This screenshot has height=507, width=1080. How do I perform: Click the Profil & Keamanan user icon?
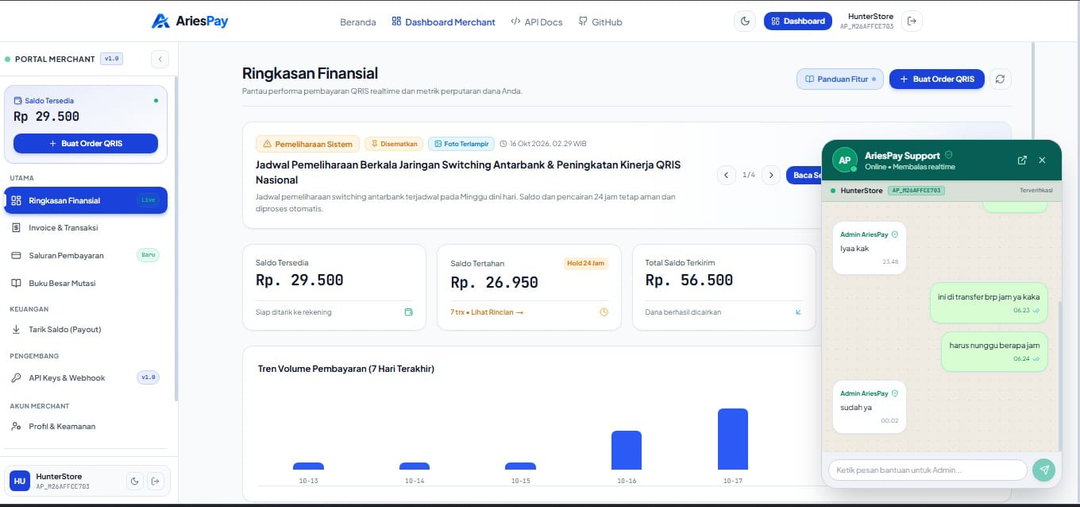click(x=16, y=426)
